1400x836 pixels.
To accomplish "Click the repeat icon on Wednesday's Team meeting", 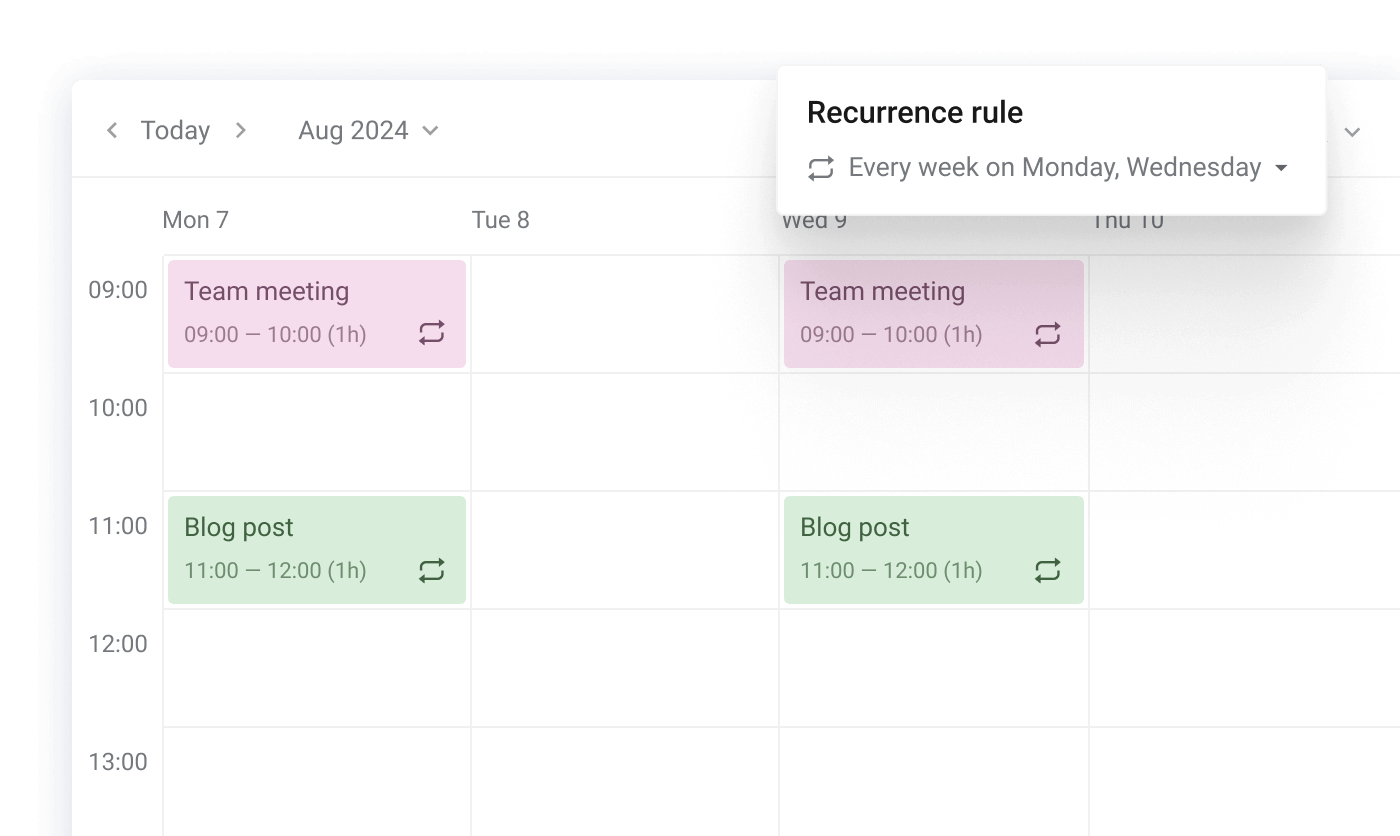I will pyautogui.click(x=1047, y=334).
